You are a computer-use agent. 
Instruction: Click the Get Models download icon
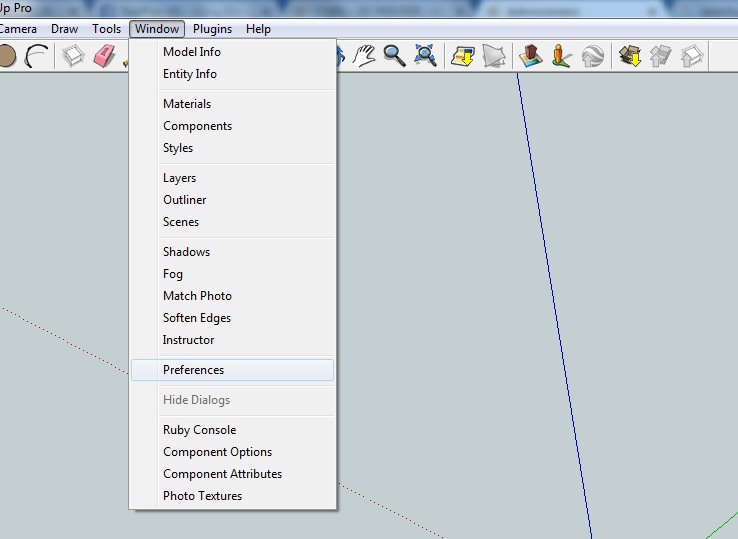coord(629,56)
